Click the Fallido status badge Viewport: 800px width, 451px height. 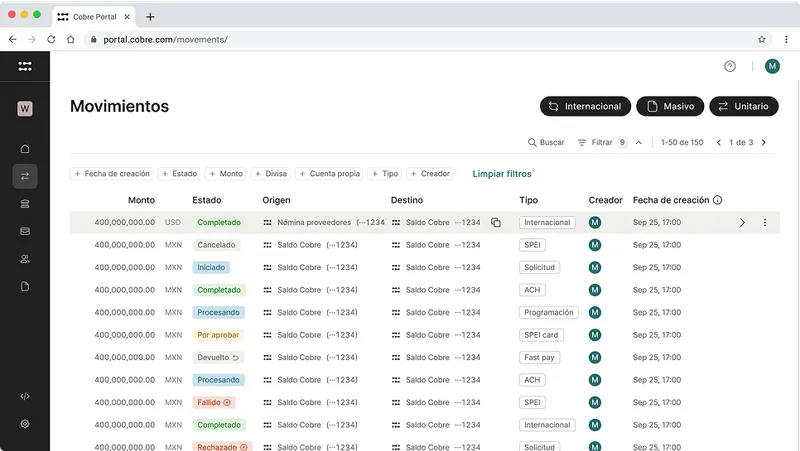(x=214, y=403)
